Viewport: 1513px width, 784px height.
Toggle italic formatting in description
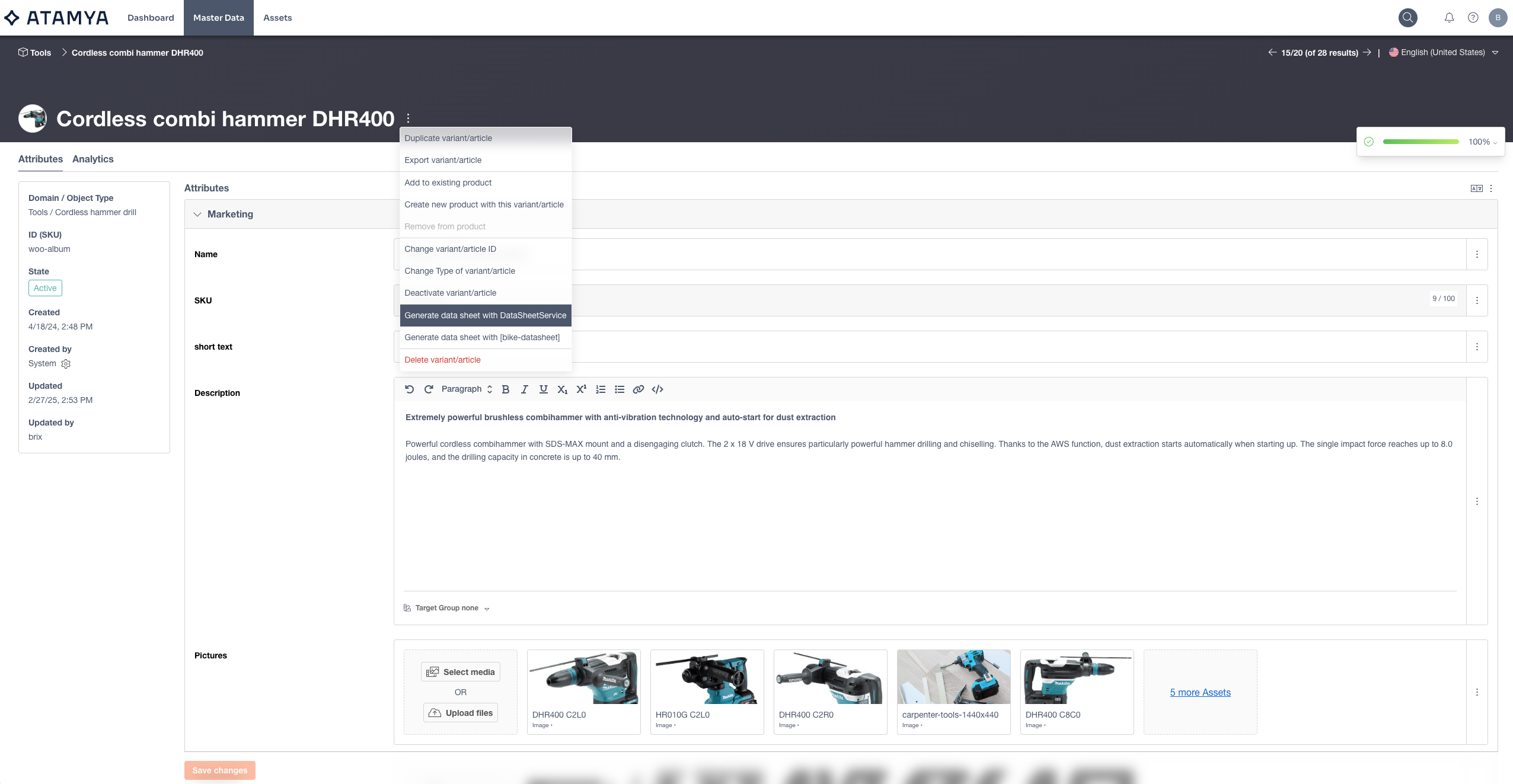(x=524, y=389)
